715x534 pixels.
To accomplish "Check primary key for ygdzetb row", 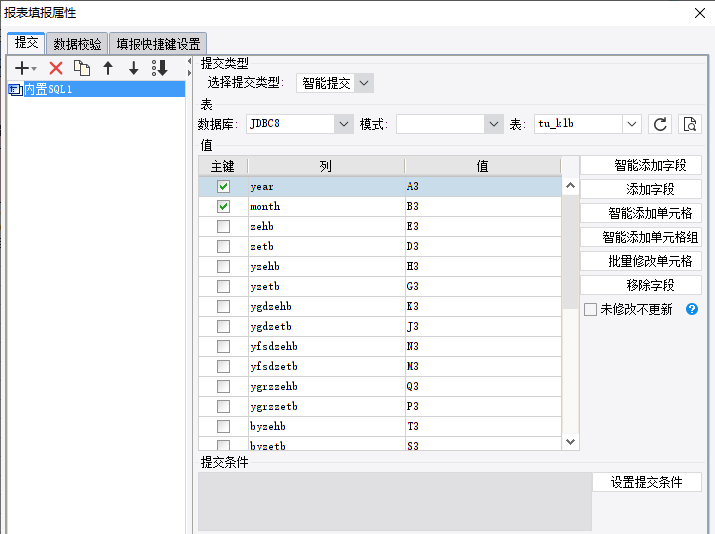I will 223,327.
